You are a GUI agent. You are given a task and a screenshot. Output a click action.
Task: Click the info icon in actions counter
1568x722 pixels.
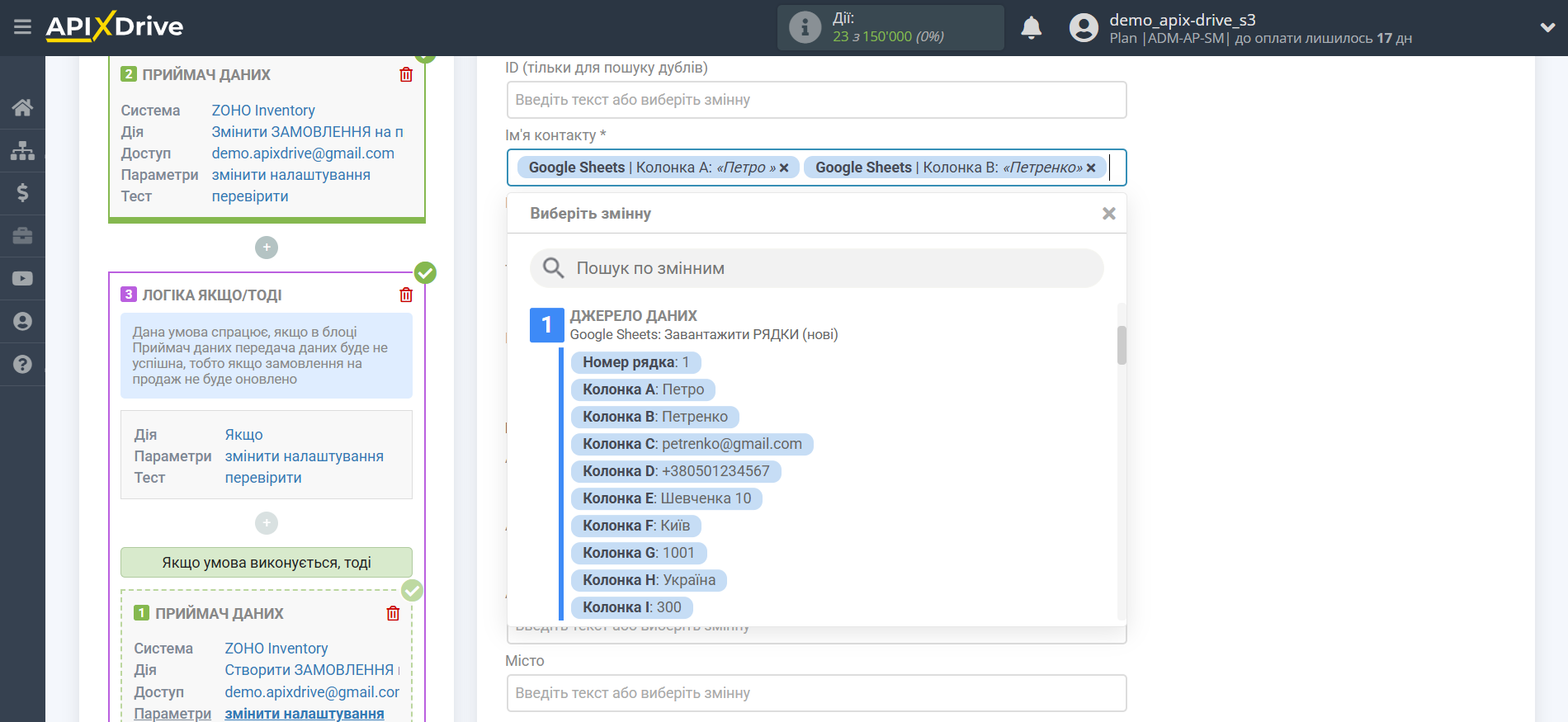coord(805,27)
